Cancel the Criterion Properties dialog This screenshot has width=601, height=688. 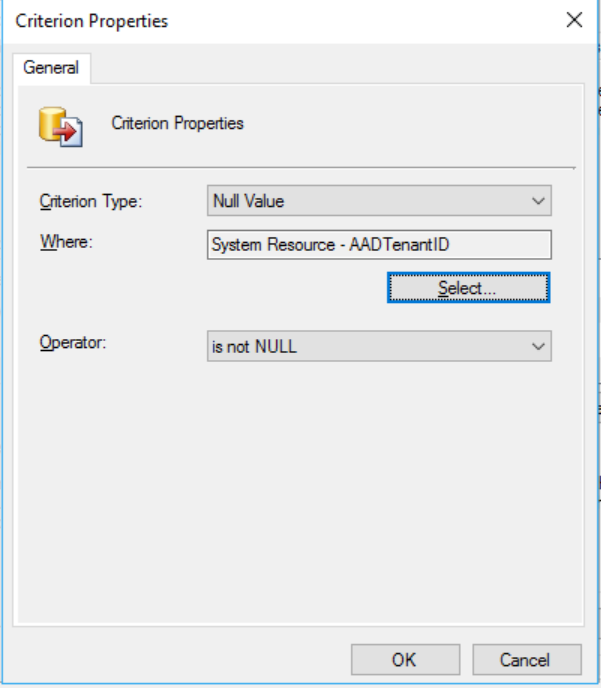[526, 660]
